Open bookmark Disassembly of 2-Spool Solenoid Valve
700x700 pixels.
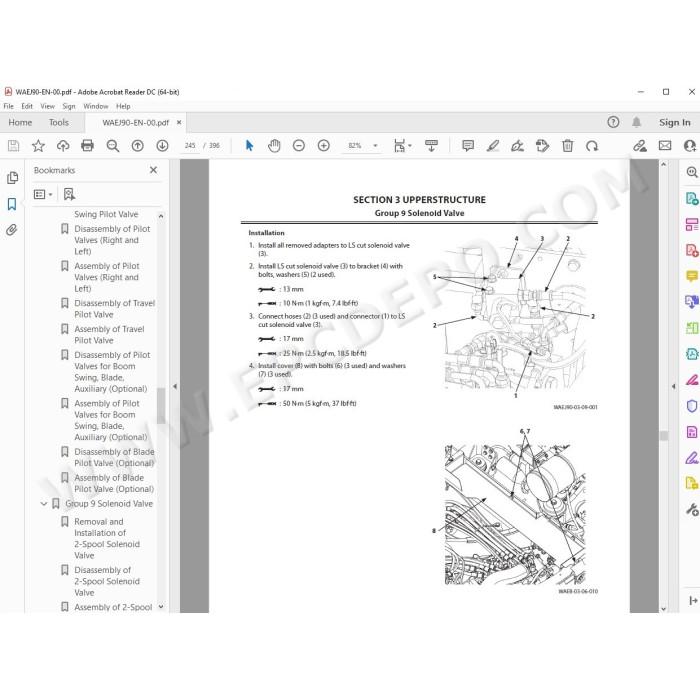pos(107,581)
